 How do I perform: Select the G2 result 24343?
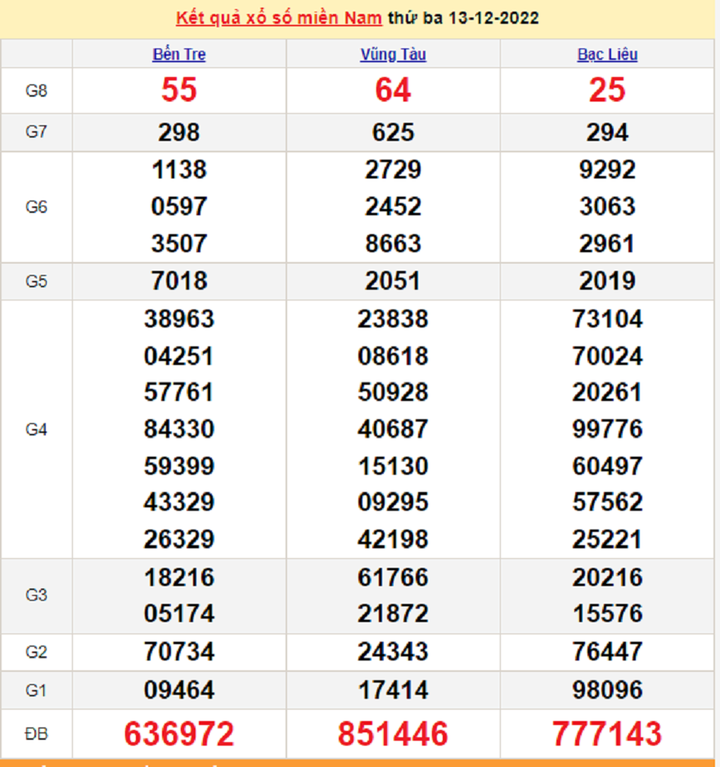point(393,652)
